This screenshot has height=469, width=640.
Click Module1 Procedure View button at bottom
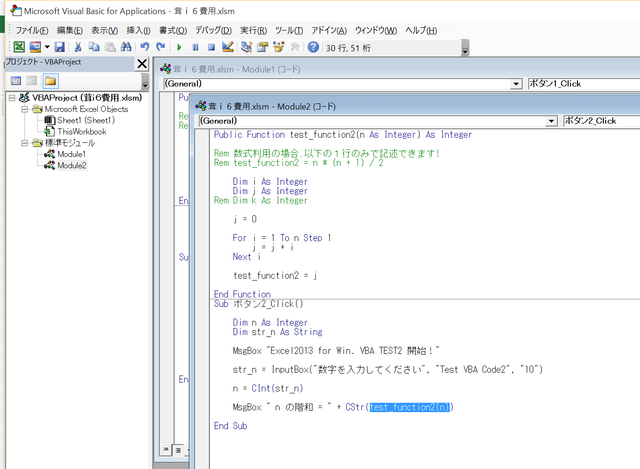pyautogui.click(x=165, y=449)
